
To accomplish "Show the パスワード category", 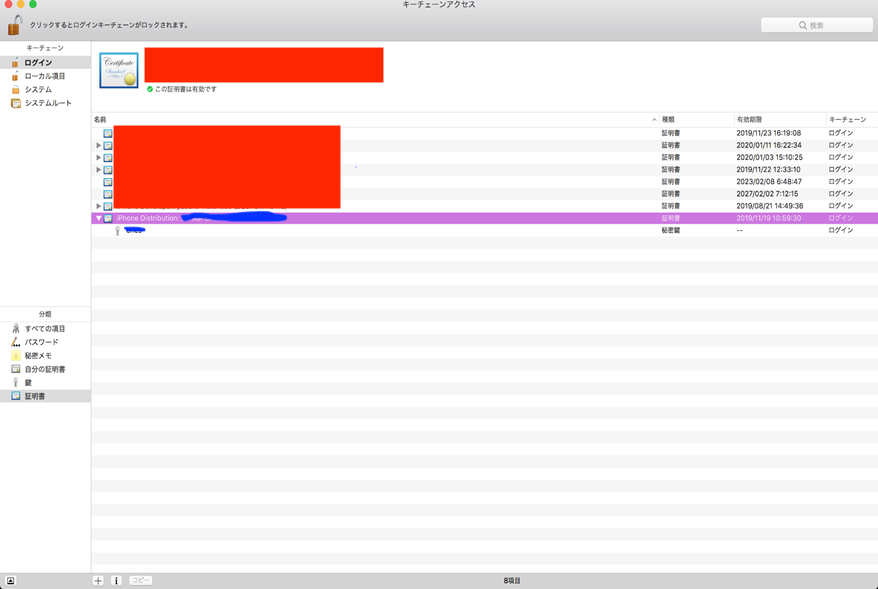I will click(45, 342).
